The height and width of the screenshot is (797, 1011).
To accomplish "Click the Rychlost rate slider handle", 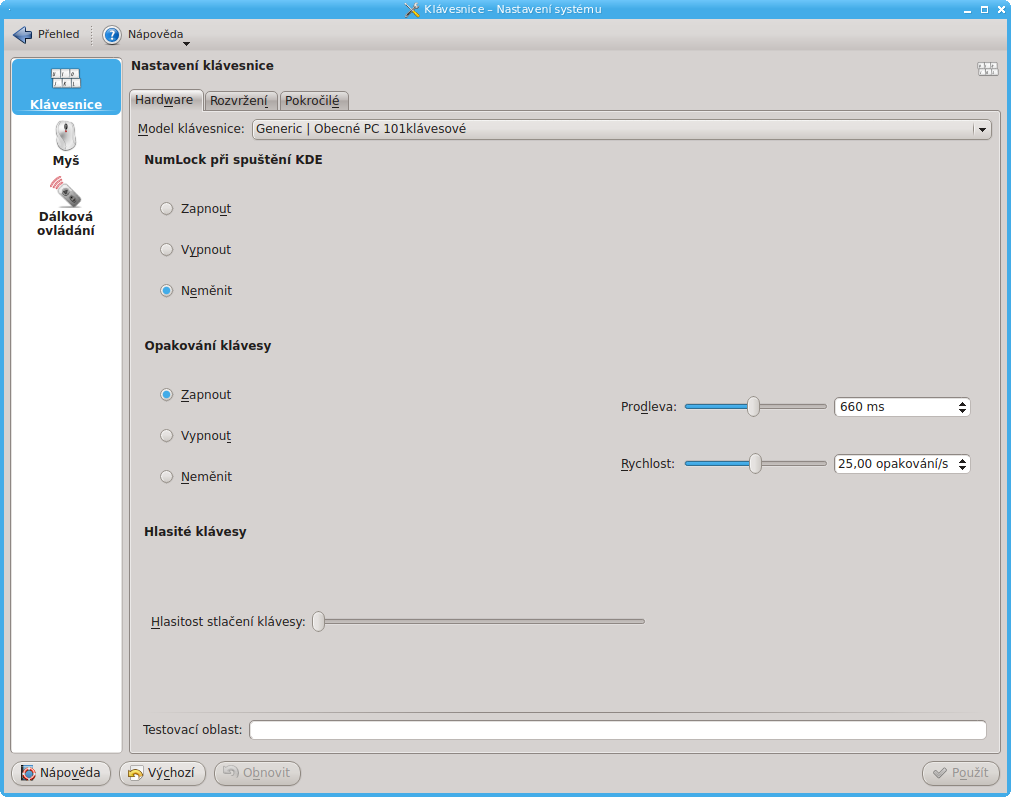I will point(755,464).
